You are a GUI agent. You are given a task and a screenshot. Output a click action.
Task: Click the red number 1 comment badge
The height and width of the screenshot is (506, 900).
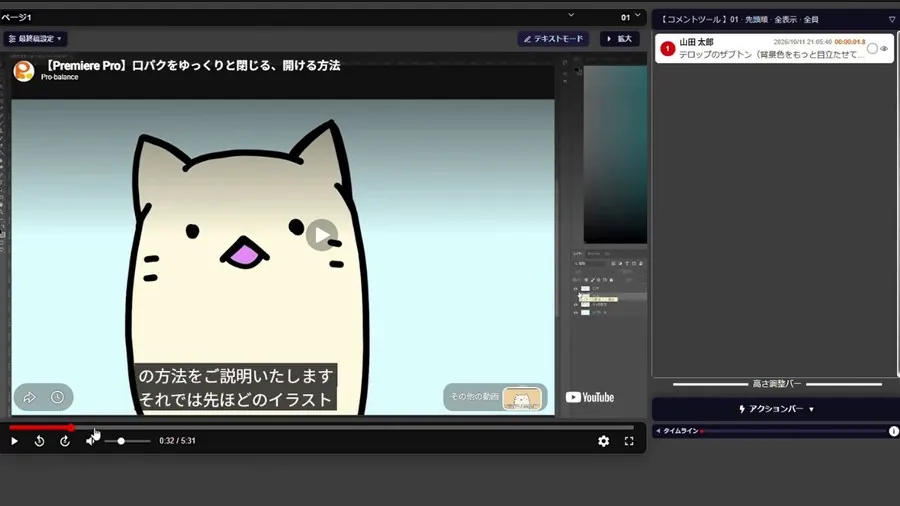pos(668,49)
